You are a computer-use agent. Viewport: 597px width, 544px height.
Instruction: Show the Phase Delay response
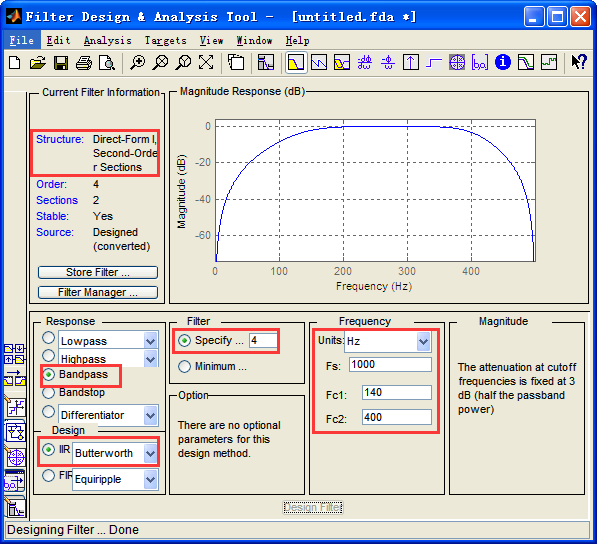(388, 62)
